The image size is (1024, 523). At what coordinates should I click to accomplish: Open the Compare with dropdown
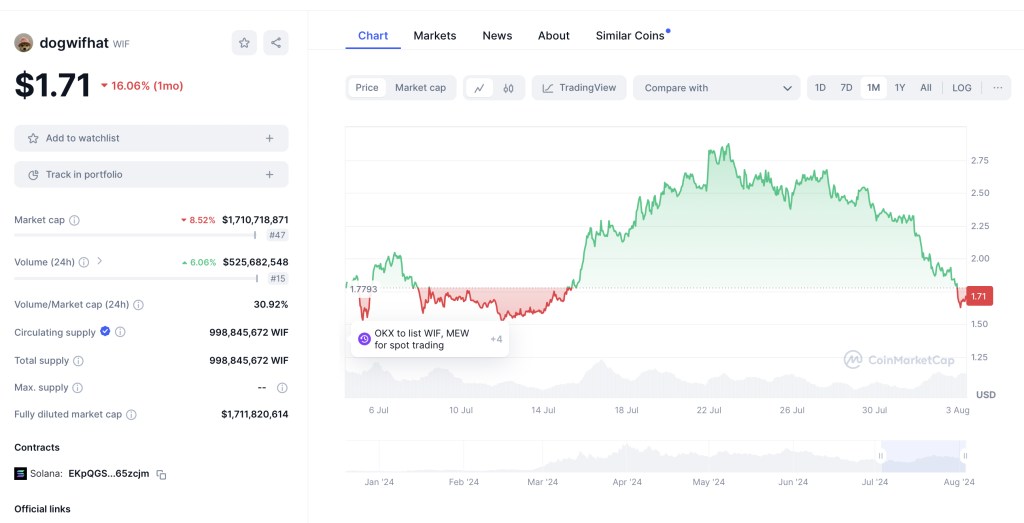click(x=716, y=88)
